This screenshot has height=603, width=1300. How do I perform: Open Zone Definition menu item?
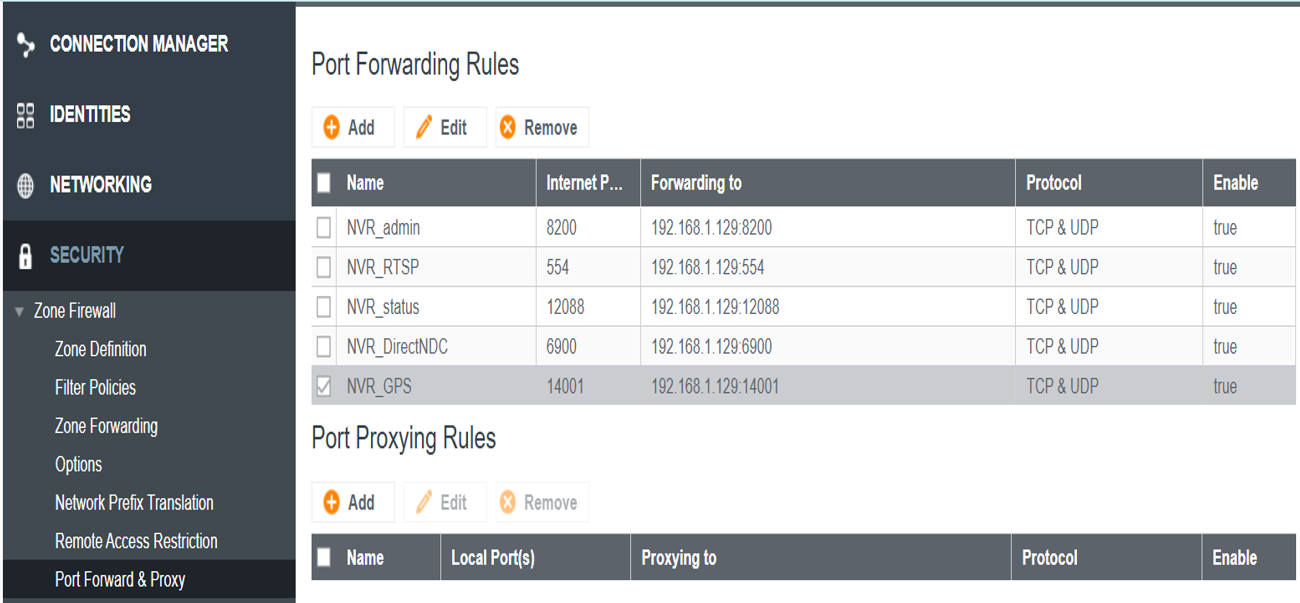click(101, 349)
